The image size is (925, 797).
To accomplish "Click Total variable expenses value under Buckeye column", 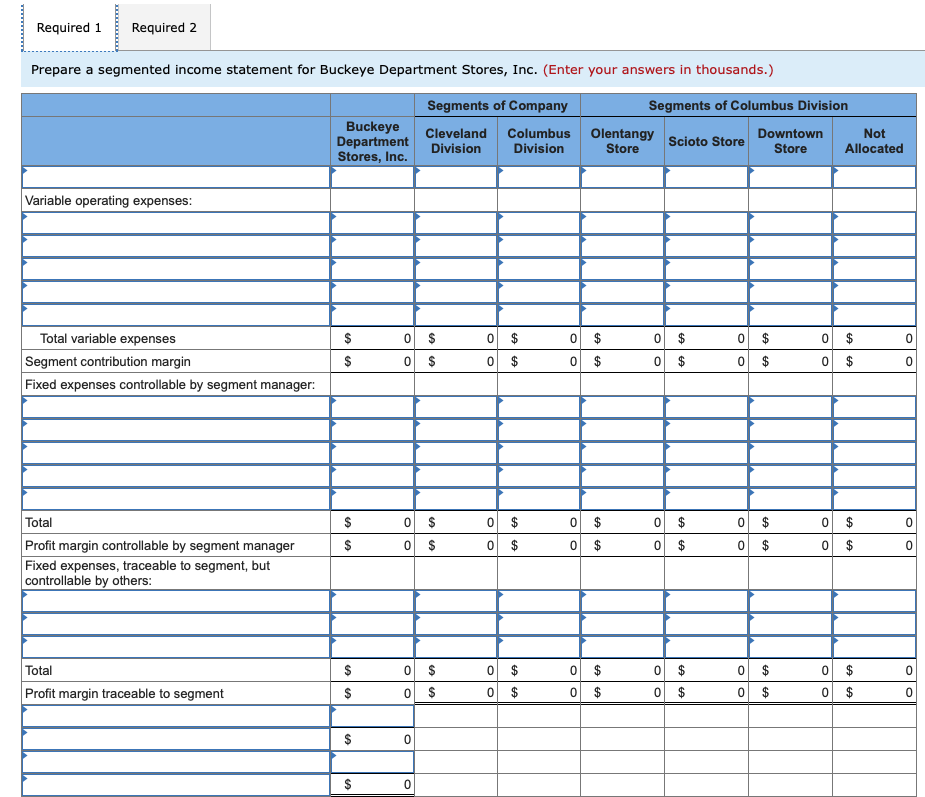I will [372, 339].
